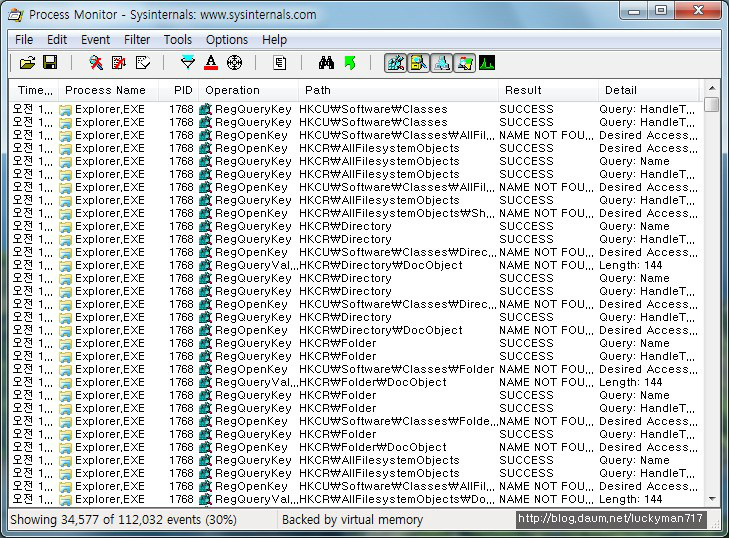Clear the display with the eraser icon
The width and height of the screenshot is (729, 538).
(142, 63)
